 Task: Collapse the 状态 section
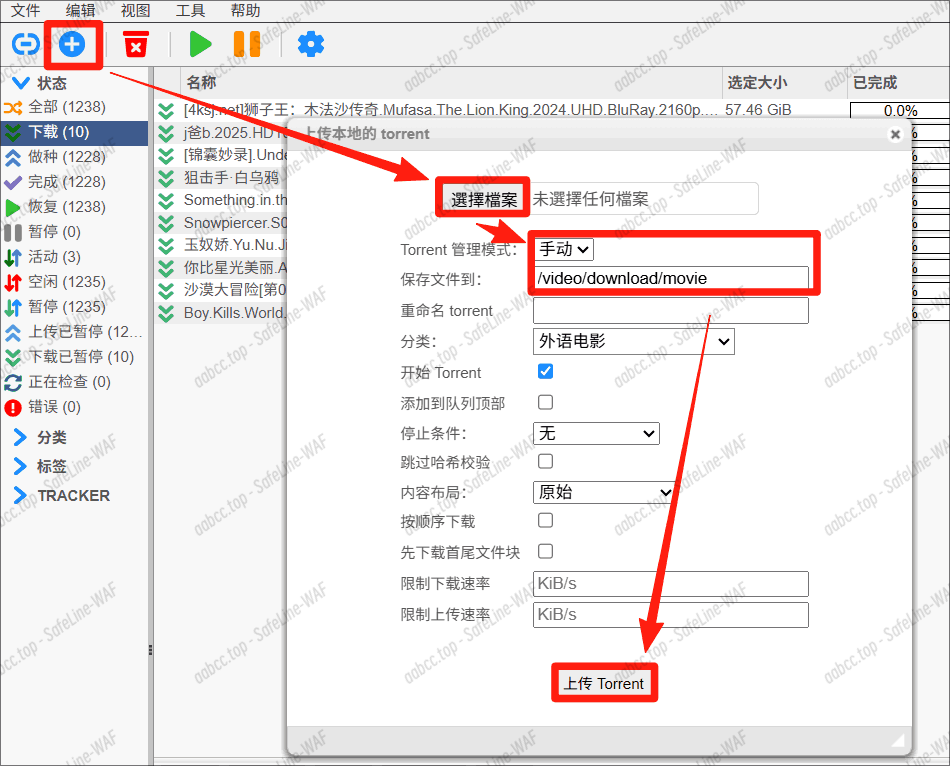click(21, 82)
